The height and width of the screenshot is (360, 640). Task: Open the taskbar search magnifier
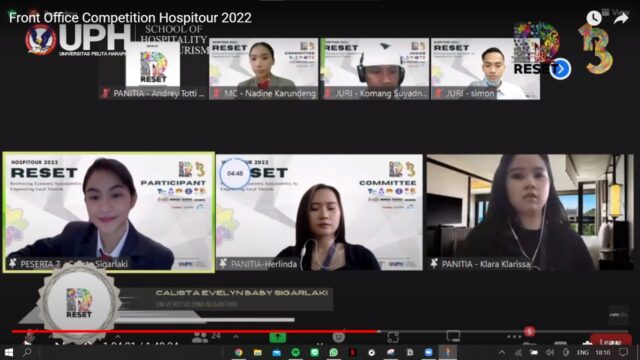click(27, 352)
